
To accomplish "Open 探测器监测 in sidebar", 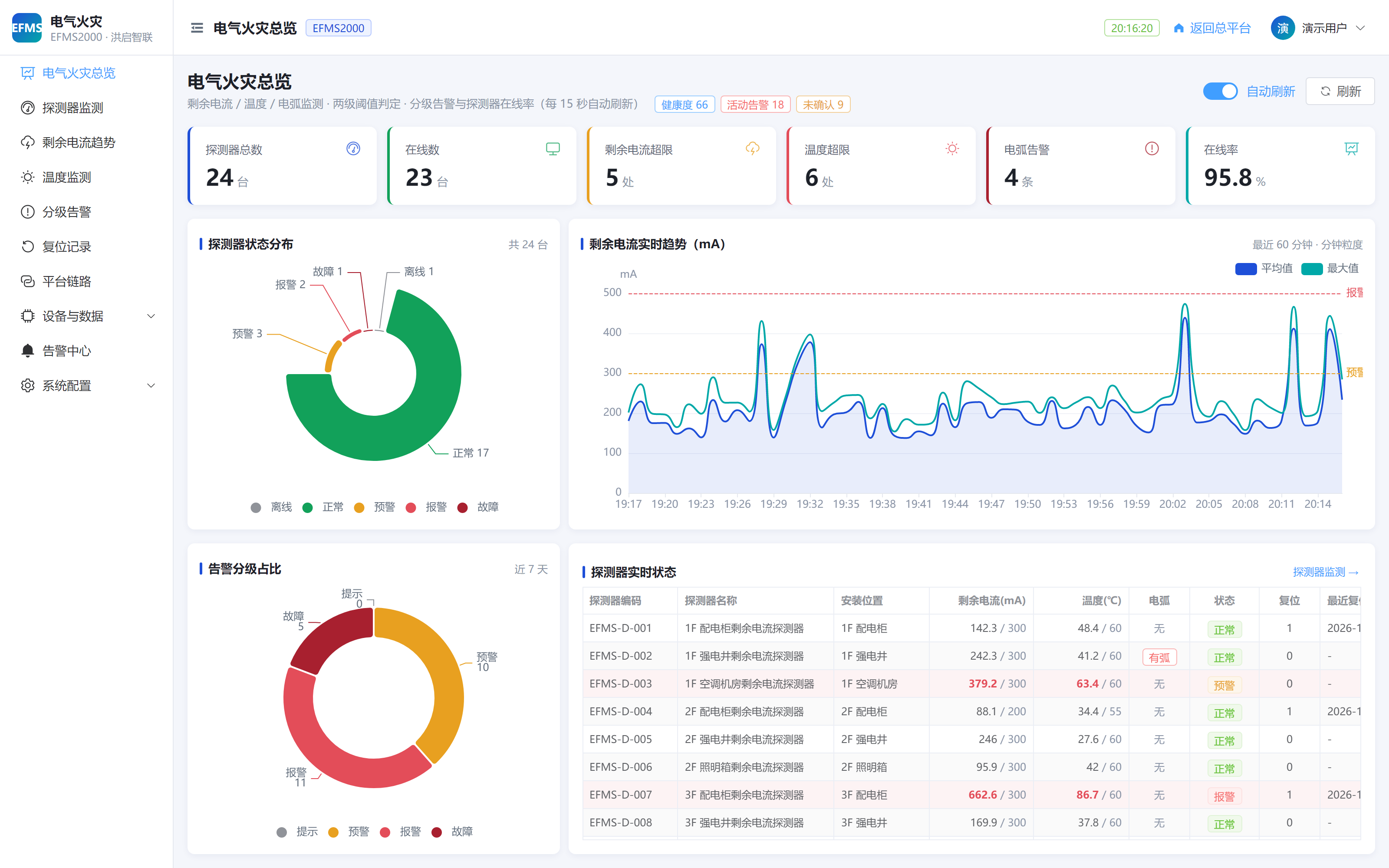I will point(86,107).
